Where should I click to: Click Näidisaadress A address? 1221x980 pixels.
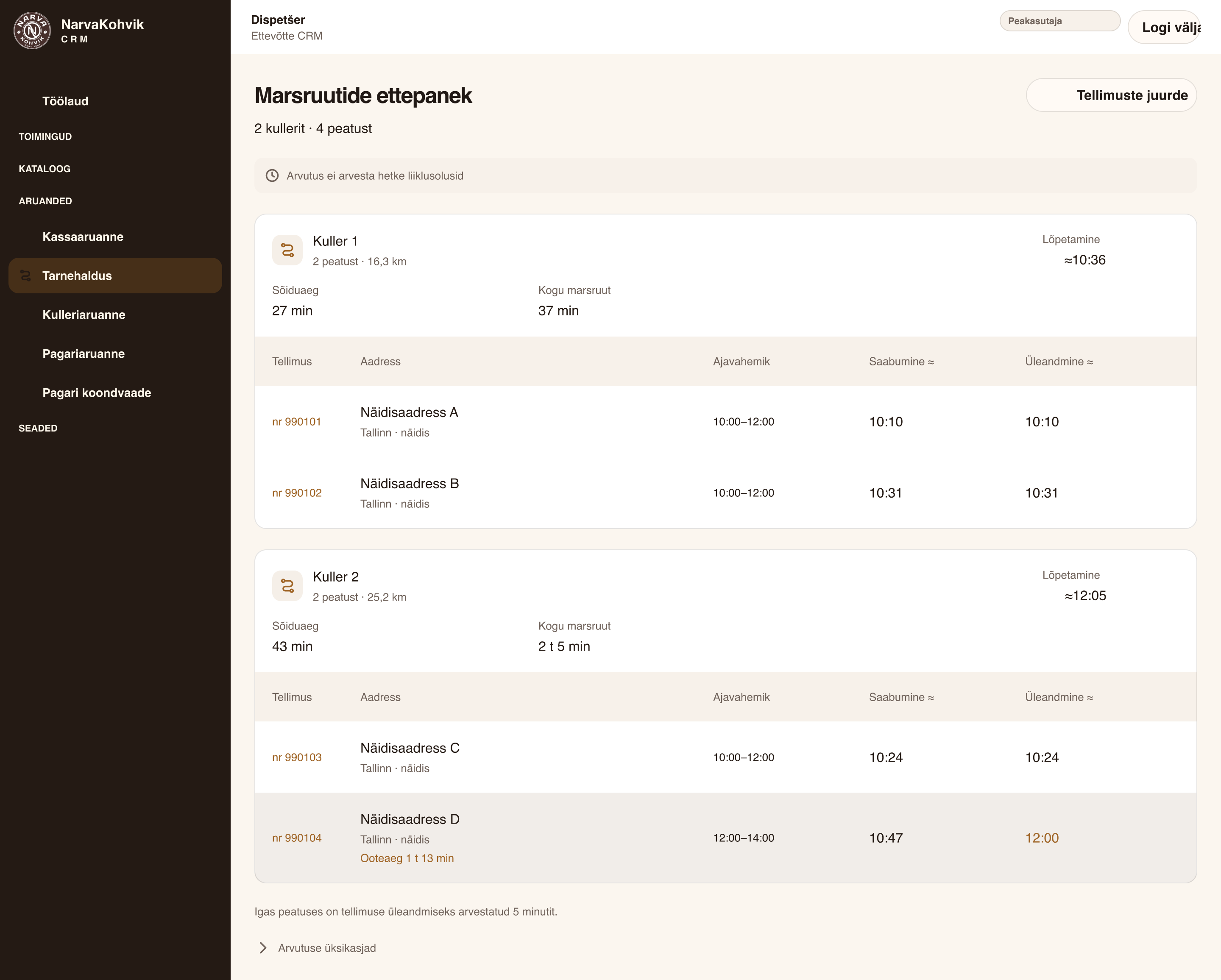click(x=409, y=413)
